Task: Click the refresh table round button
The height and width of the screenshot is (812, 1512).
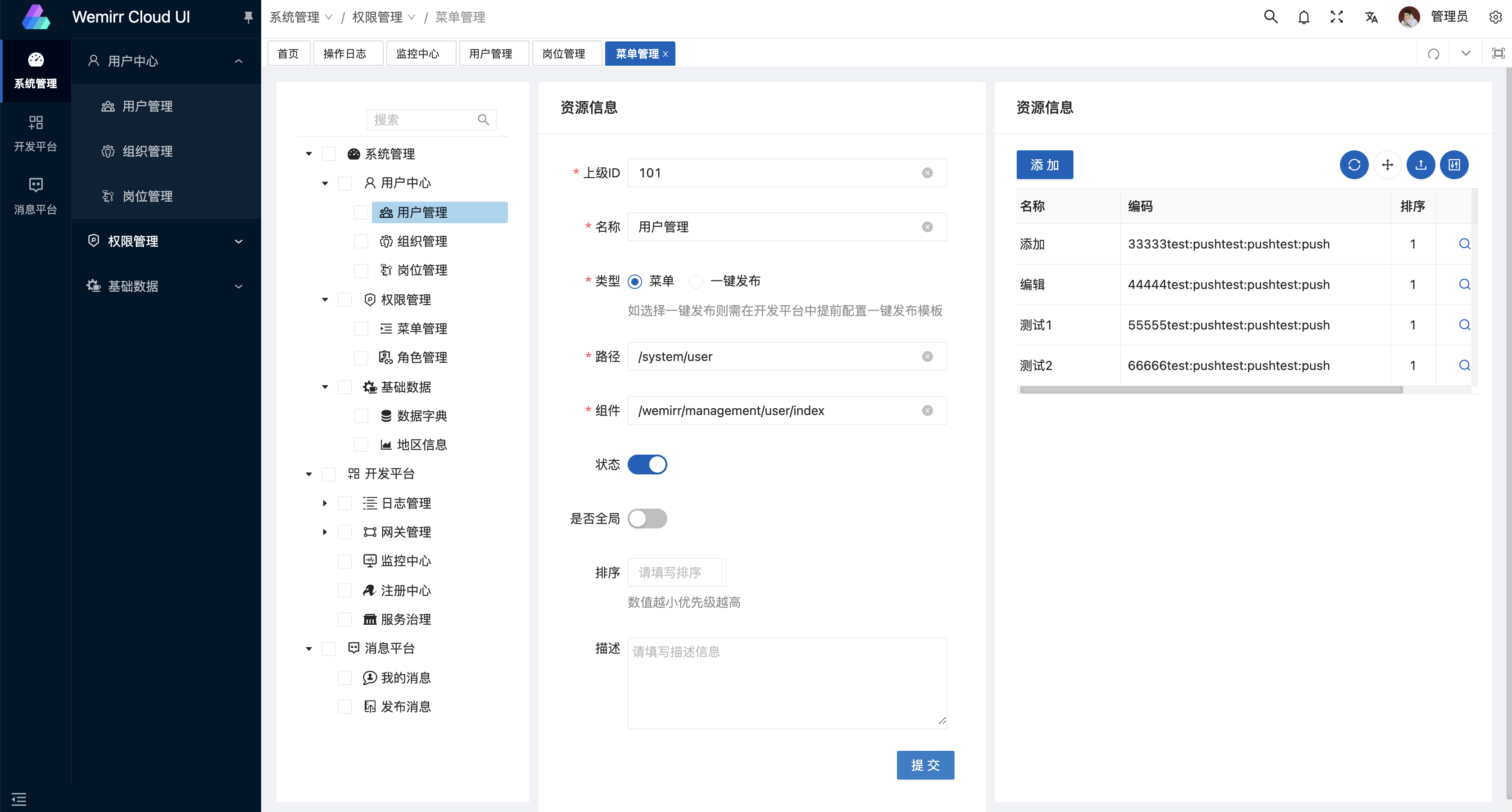Action: click(1354, 165)
